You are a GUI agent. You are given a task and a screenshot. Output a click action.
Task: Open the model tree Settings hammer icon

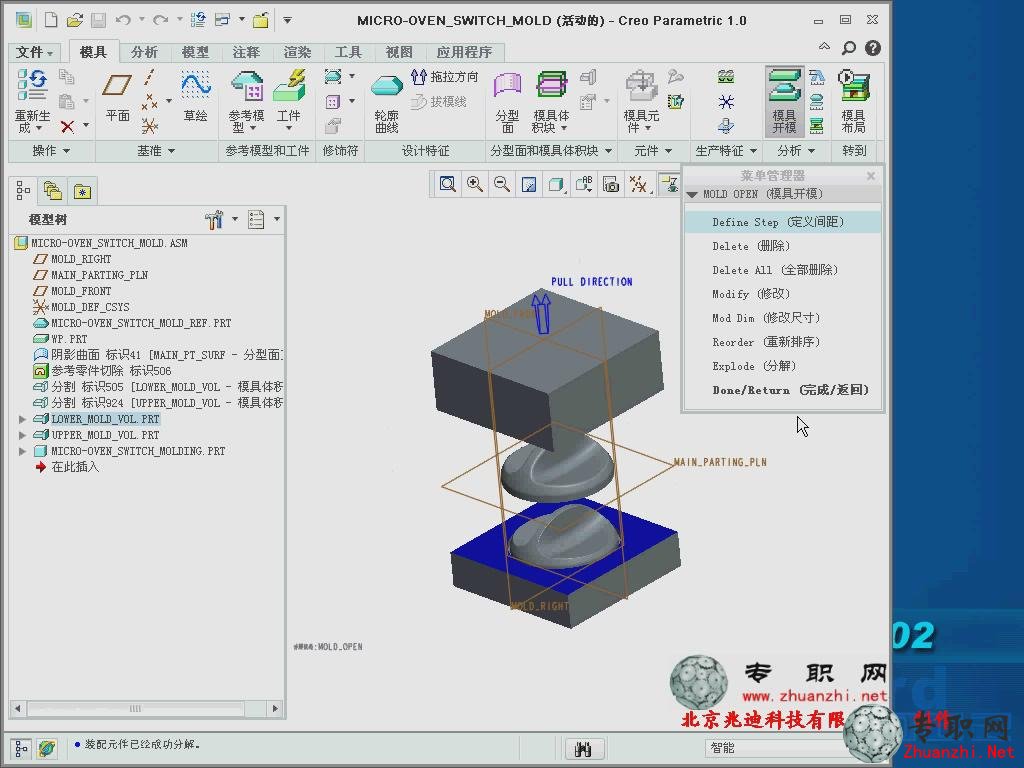214,219
